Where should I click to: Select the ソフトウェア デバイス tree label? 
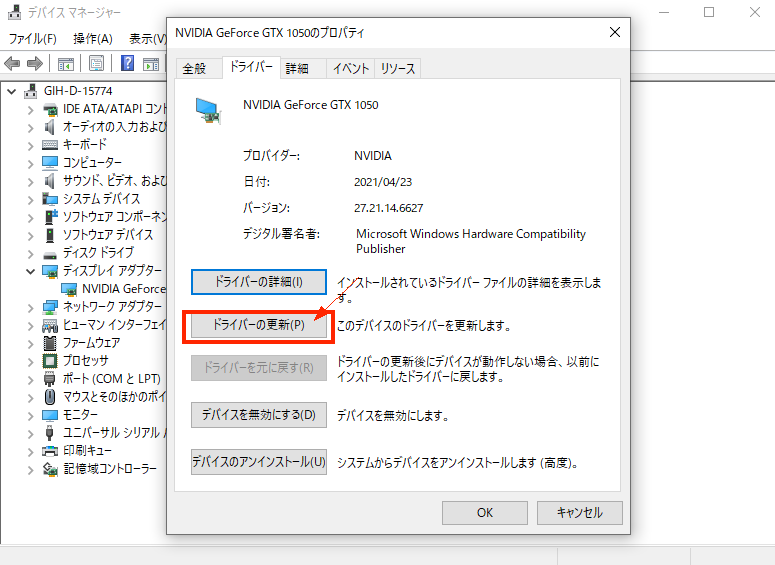pyautogui.click(x=108, y=235)
